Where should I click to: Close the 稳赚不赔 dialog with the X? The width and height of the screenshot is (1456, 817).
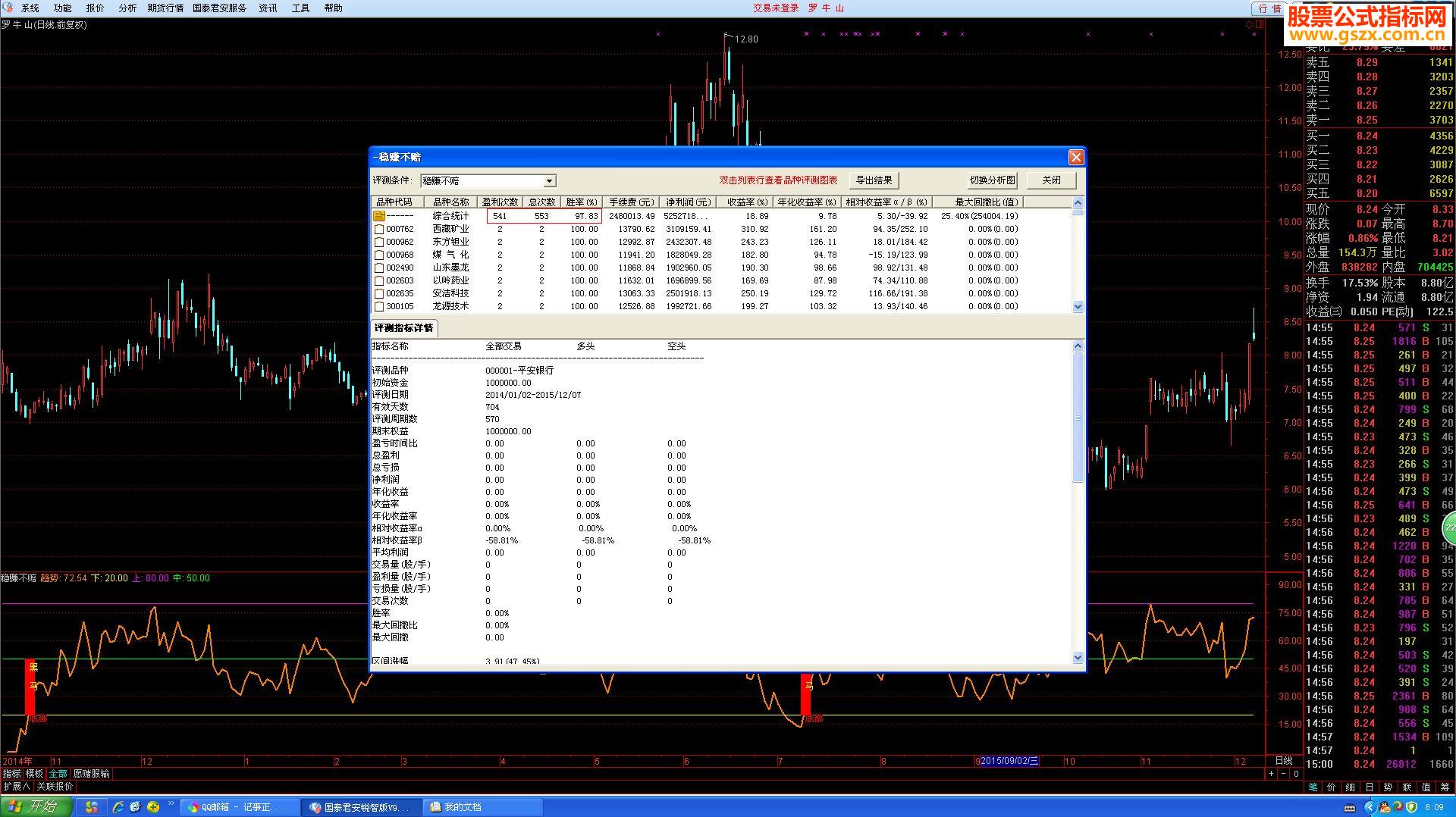pyautogui.click(x=1076, y=157)
